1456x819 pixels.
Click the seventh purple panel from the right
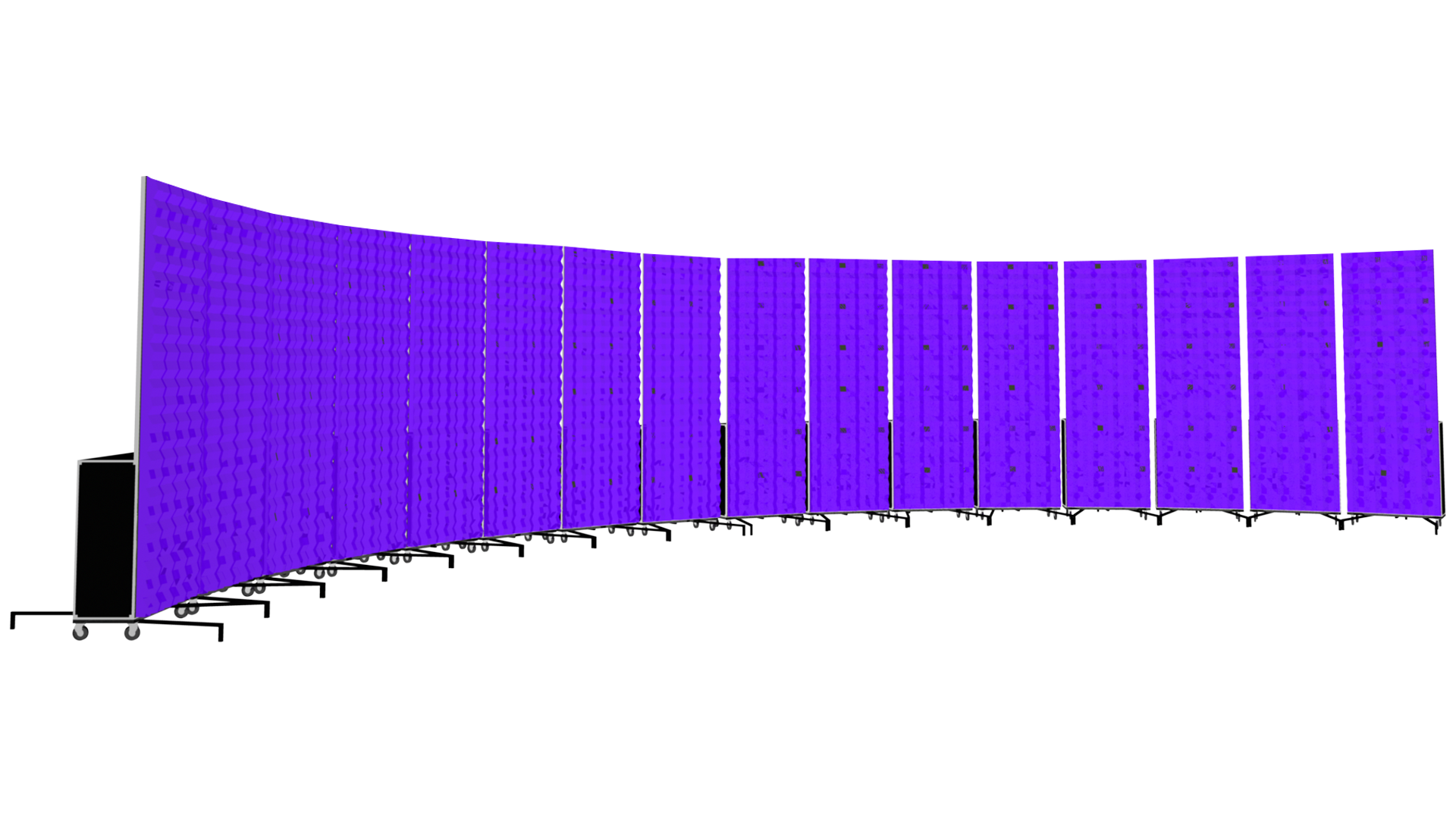[x=848, y=341]
